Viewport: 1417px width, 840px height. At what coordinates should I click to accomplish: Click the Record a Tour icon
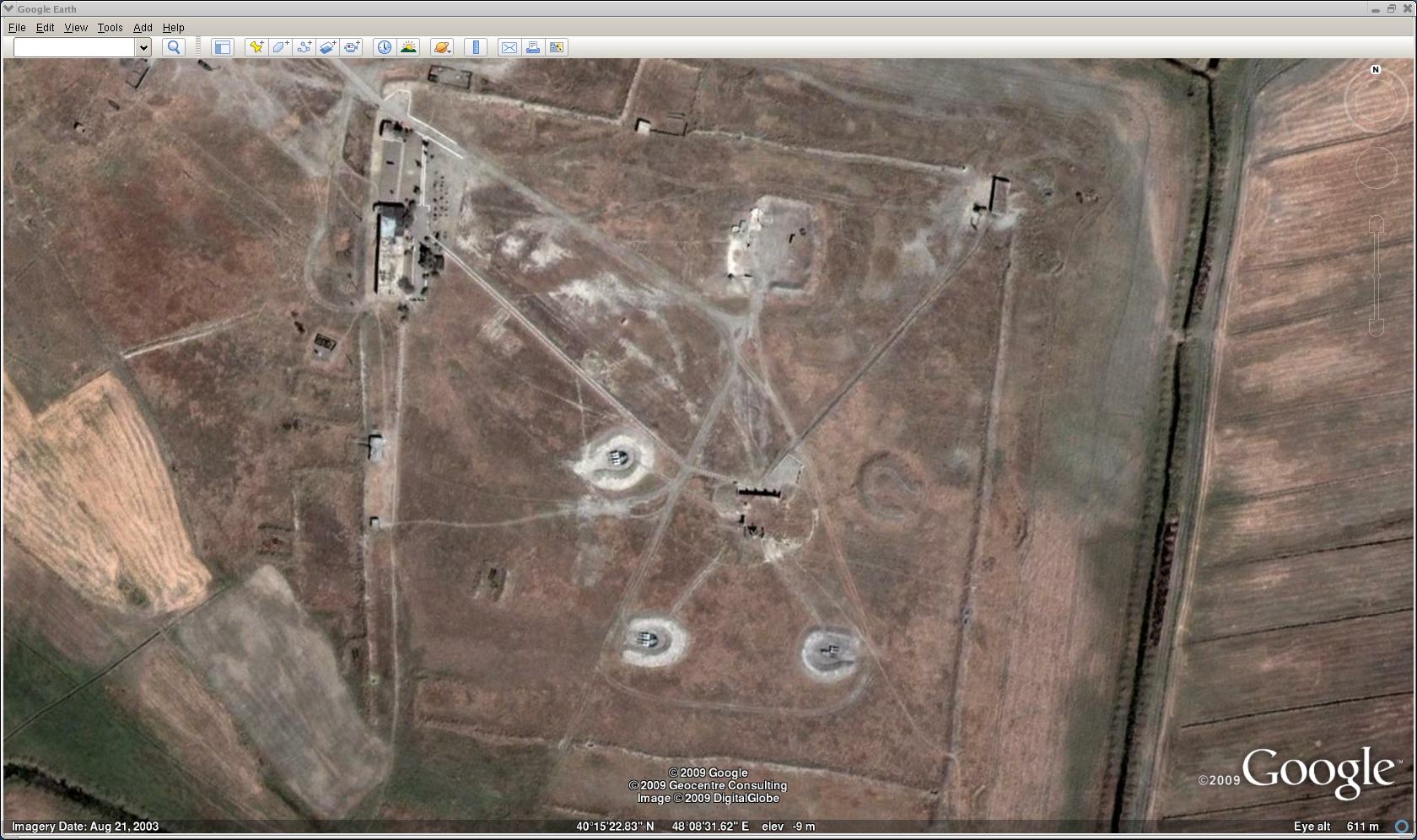click(x=352, y=47)
